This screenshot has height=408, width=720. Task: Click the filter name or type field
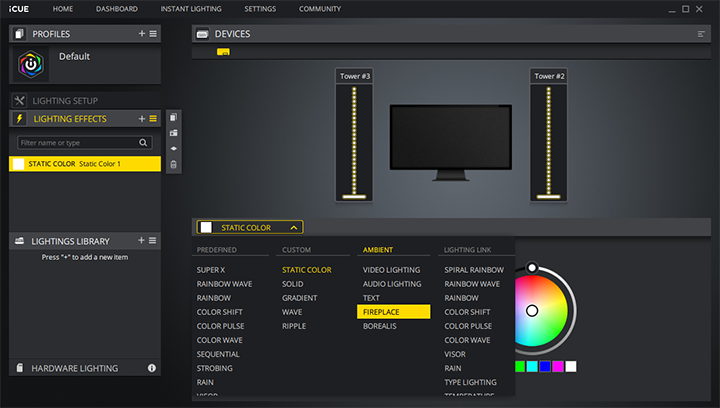coord(76,143)
